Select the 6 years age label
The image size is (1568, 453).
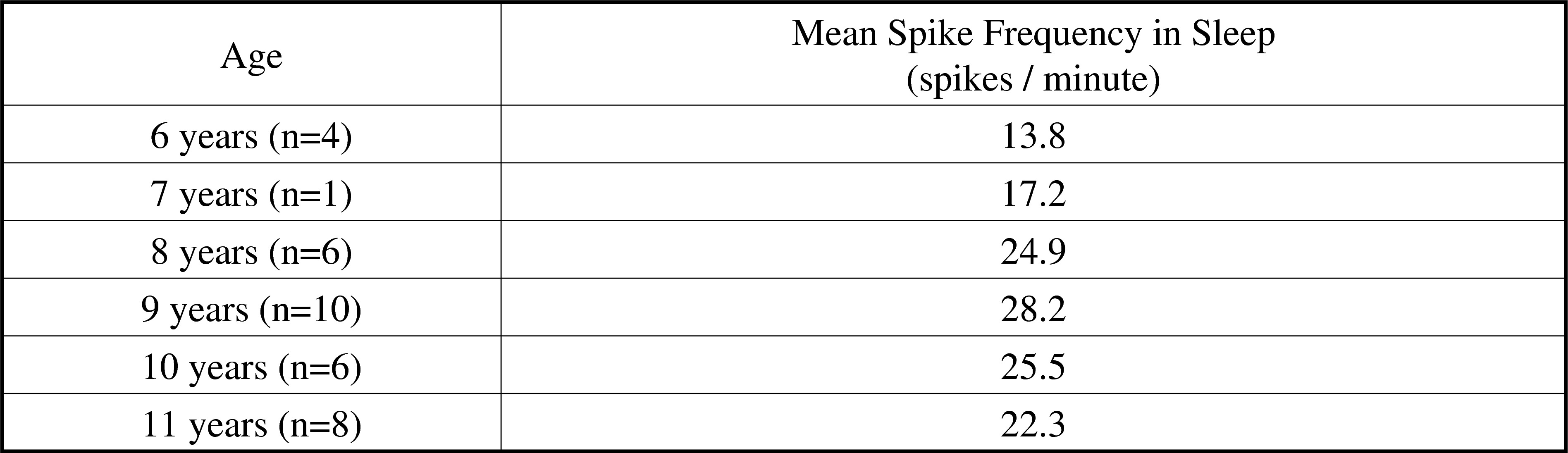point(203,136)
